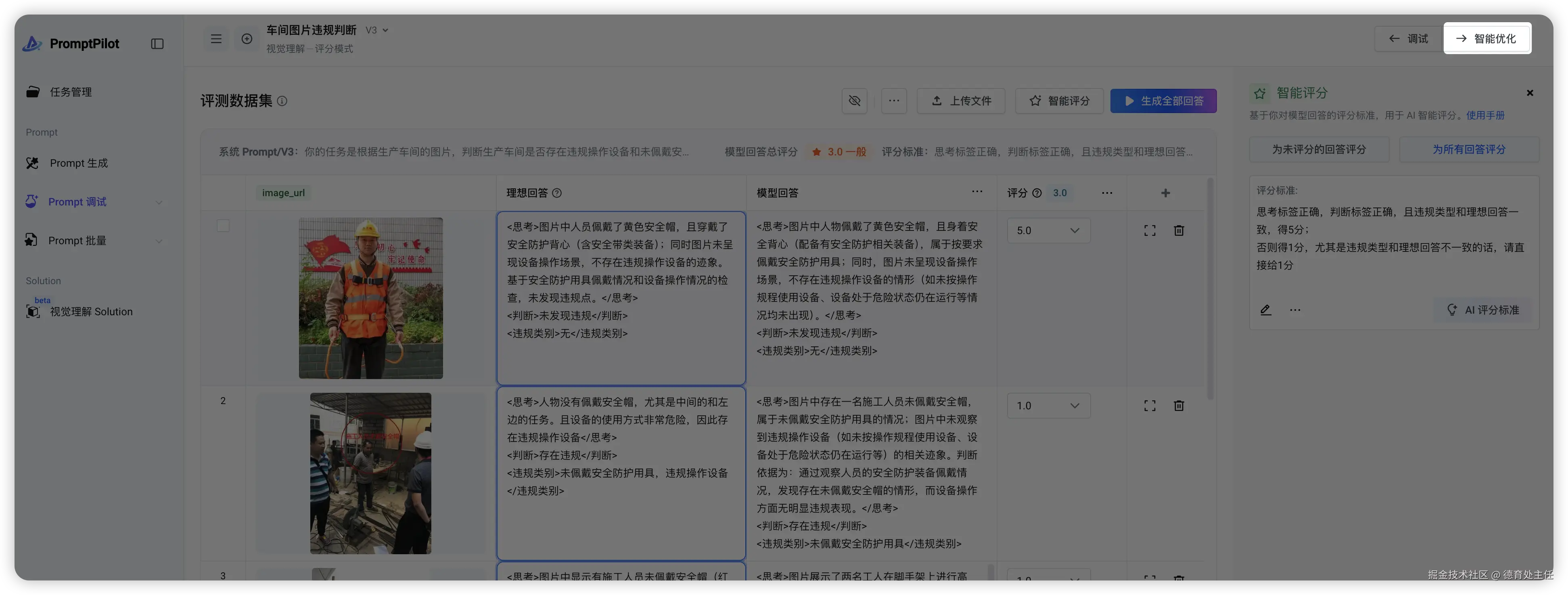Viewport: 1568px width, 595px height.
Task: Click the circled plus new-task icon
Action: (247, 39)
